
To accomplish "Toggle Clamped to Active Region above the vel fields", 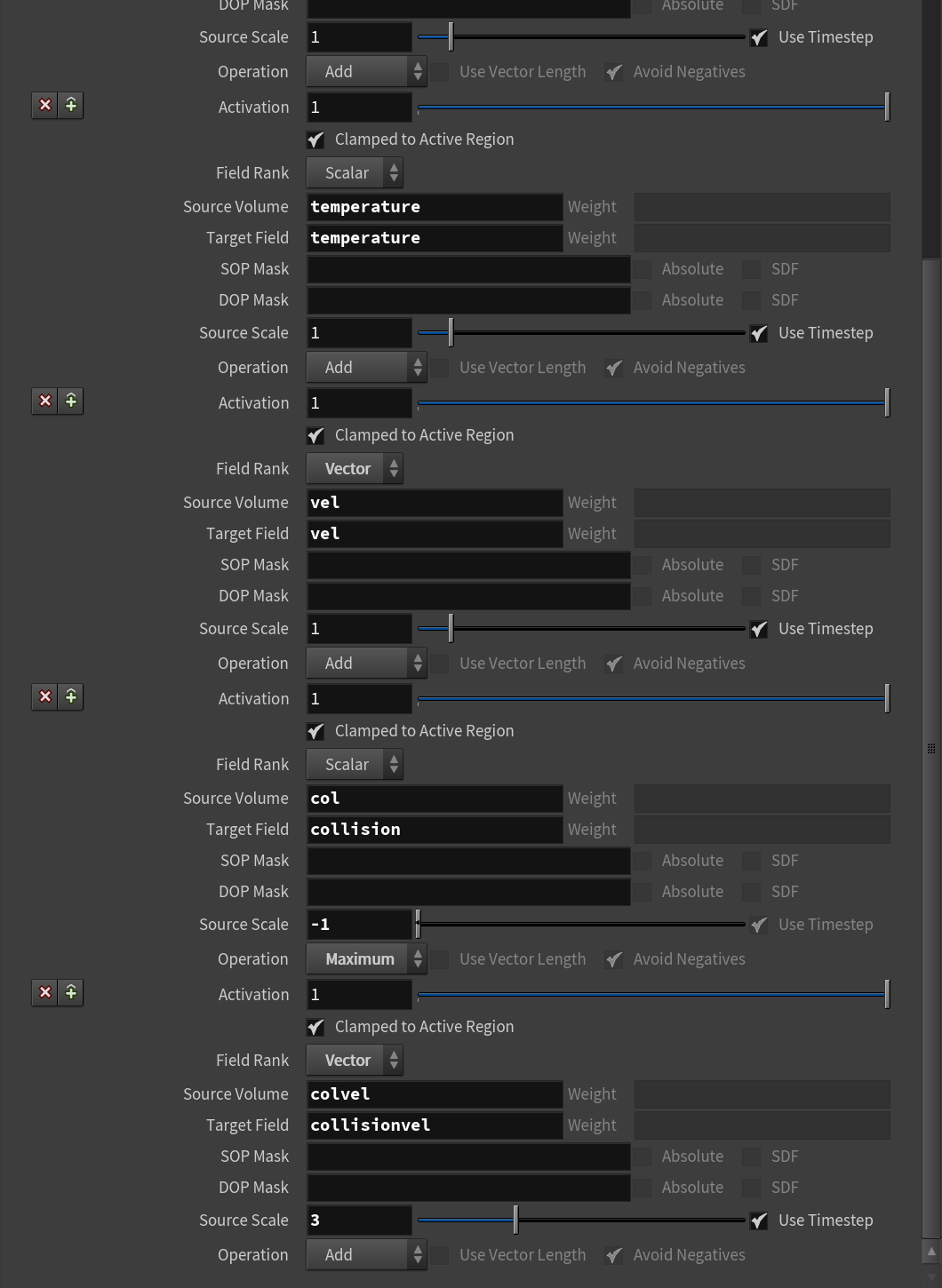I will click(x=315, y=435).
